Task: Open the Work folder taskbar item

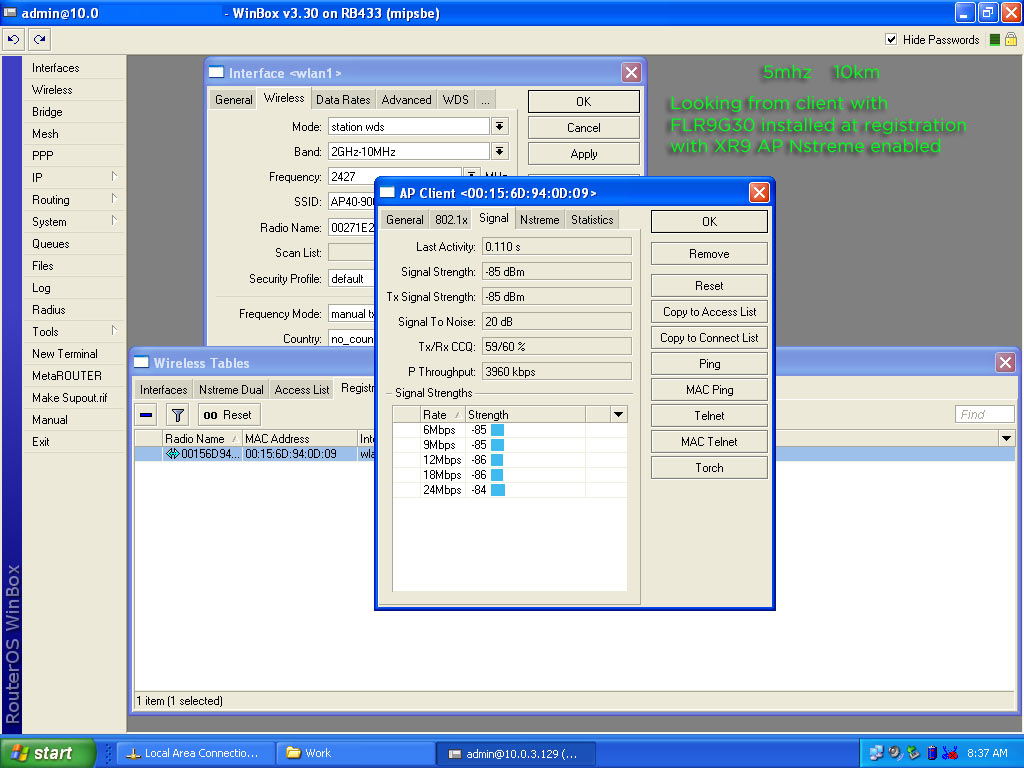Action: click(x=355, y=753)
